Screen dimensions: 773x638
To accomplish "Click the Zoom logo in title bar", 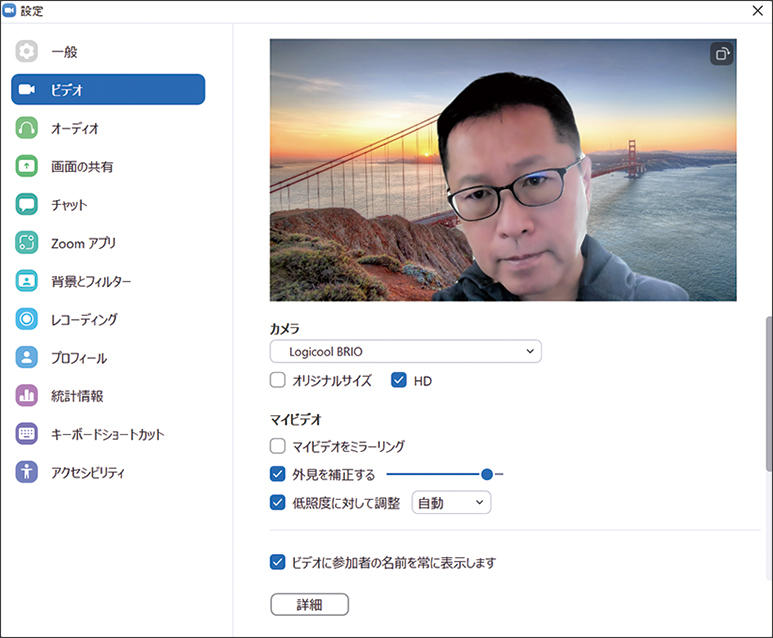I will point(9,10).
